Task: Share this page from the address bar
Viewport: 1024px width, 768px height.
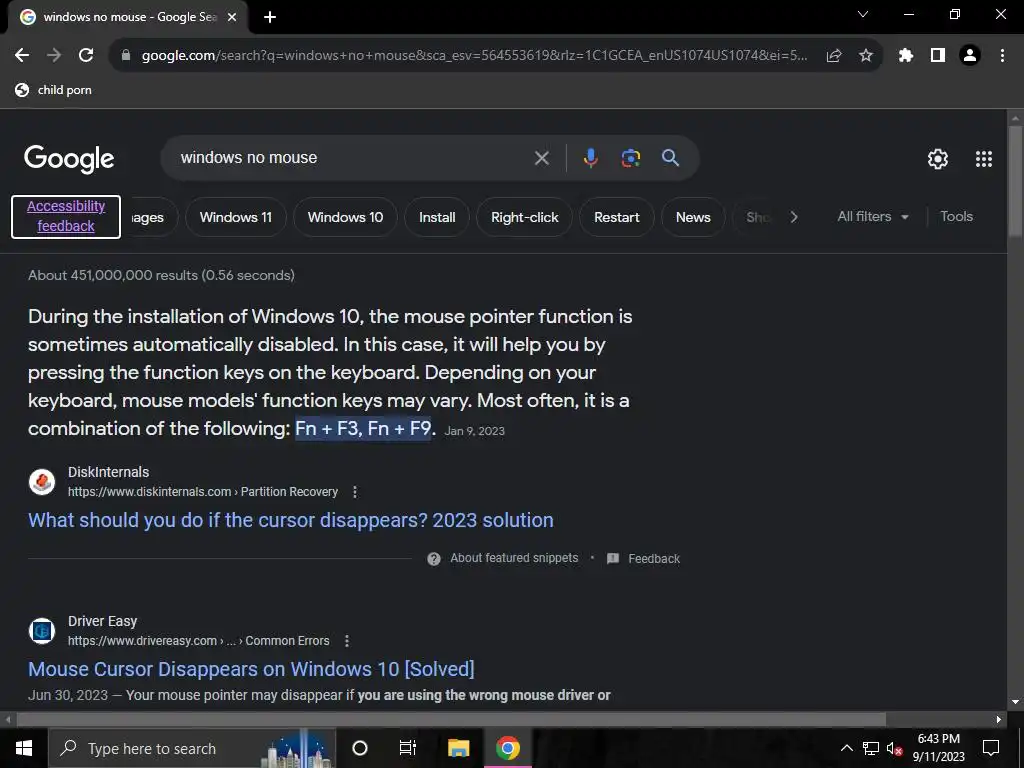Action: pyautogui.click(x=834, y=56)
